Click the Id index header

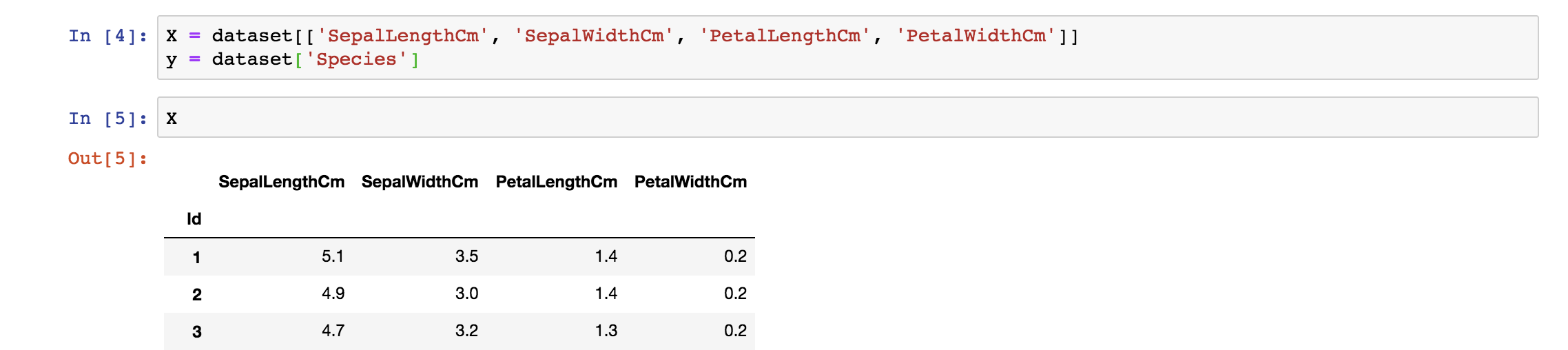[194, 219]
